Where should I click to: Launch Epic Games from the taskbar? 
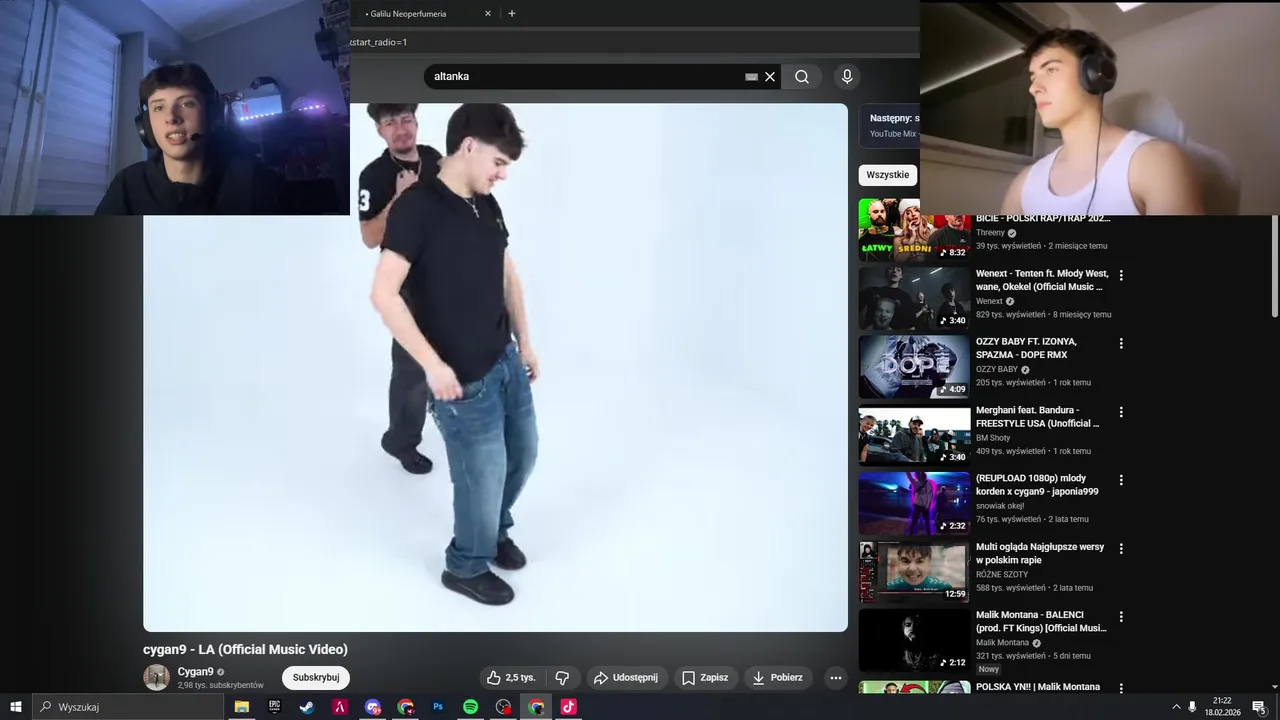pyautogui.click(x=274, y=707)
